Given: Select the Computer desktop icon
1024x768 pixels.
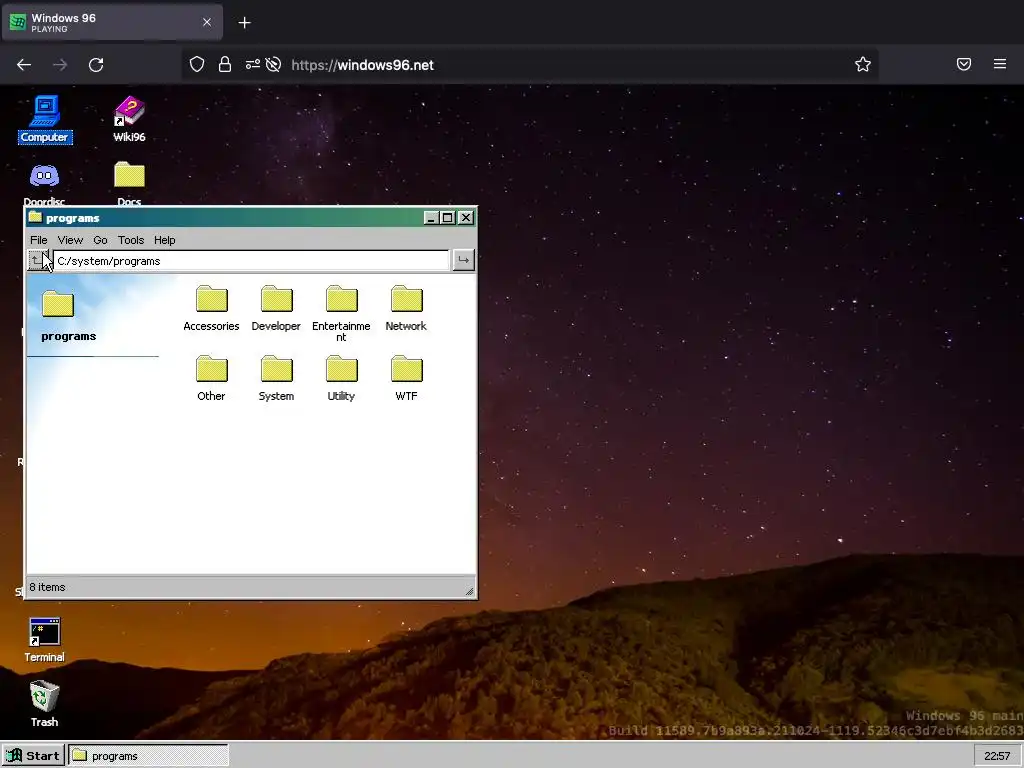Looking at the screenshot, I should [44, 119].
